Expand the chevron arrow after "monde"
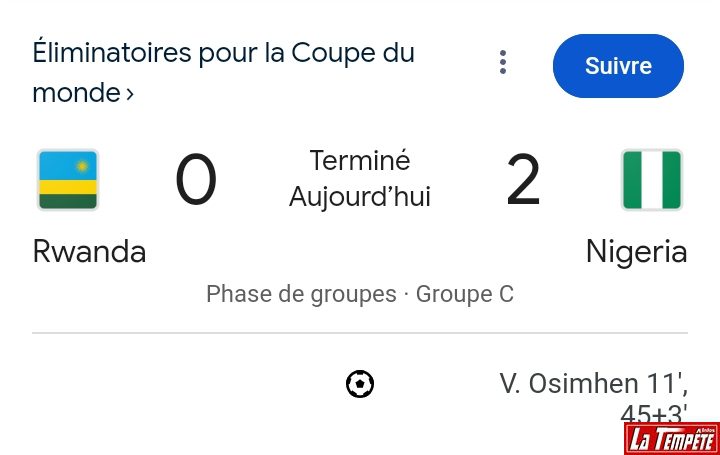Screen dimensions: 720x455 pos(130,94)
